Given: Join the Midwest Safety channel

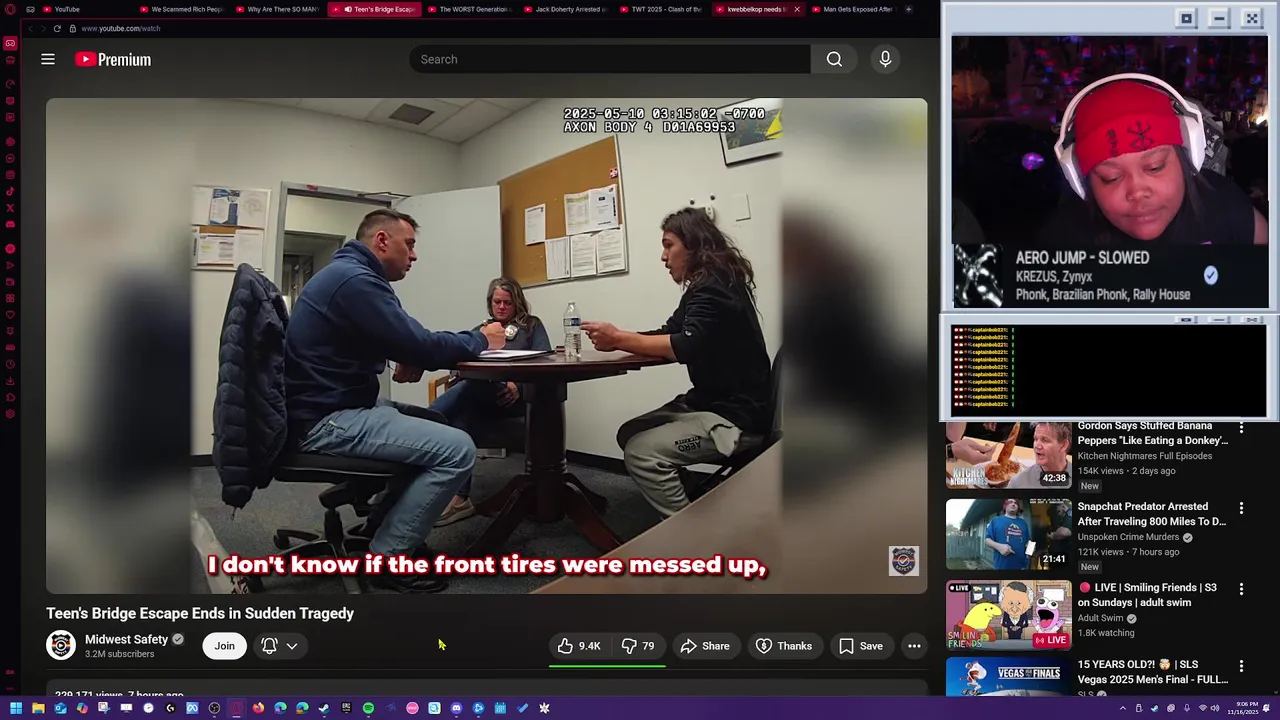Looking at the screenshot, I should click(x=224, y=646).
